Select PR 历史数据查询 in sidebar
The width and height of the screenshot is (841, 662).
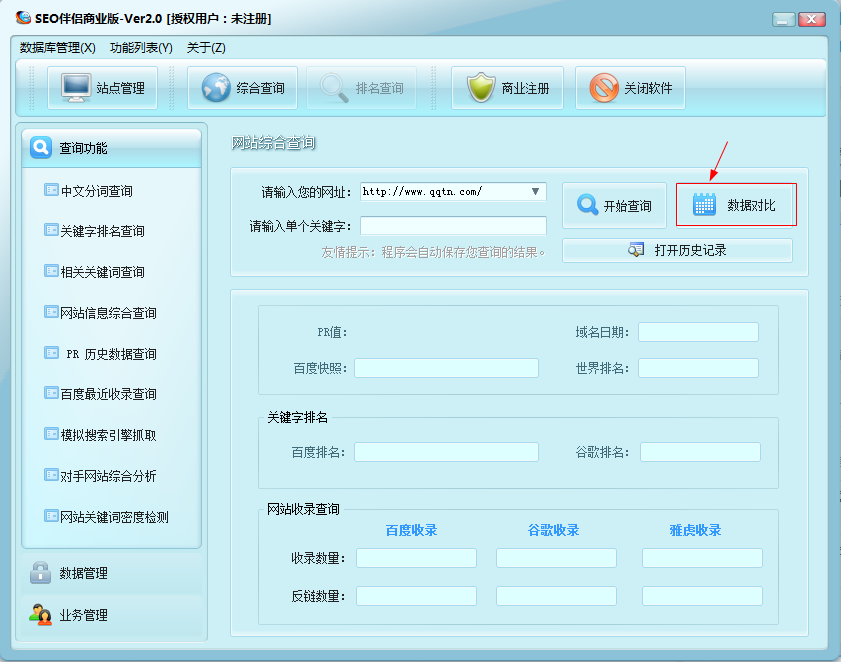[x=111, y=354]
